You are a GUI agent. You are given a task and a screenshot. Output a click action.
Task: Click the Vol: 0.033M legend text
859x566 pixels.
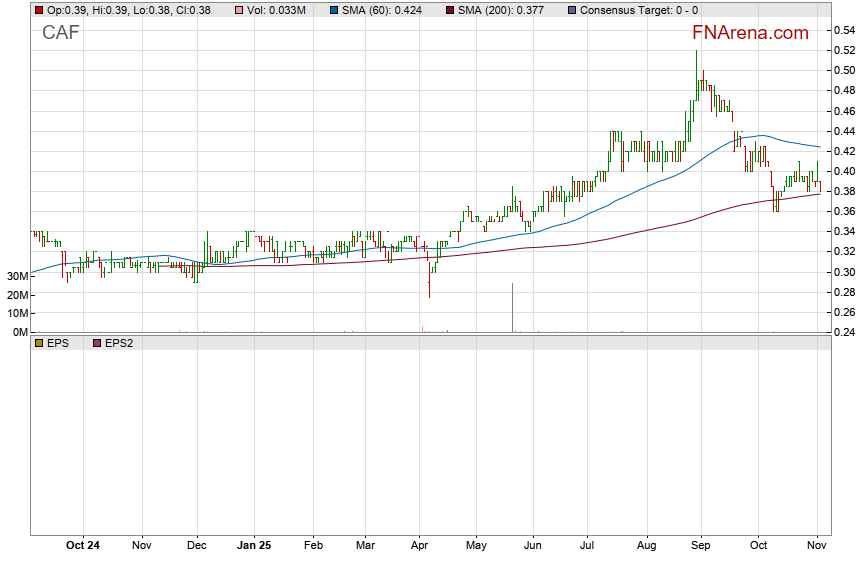tap(280, 10)
